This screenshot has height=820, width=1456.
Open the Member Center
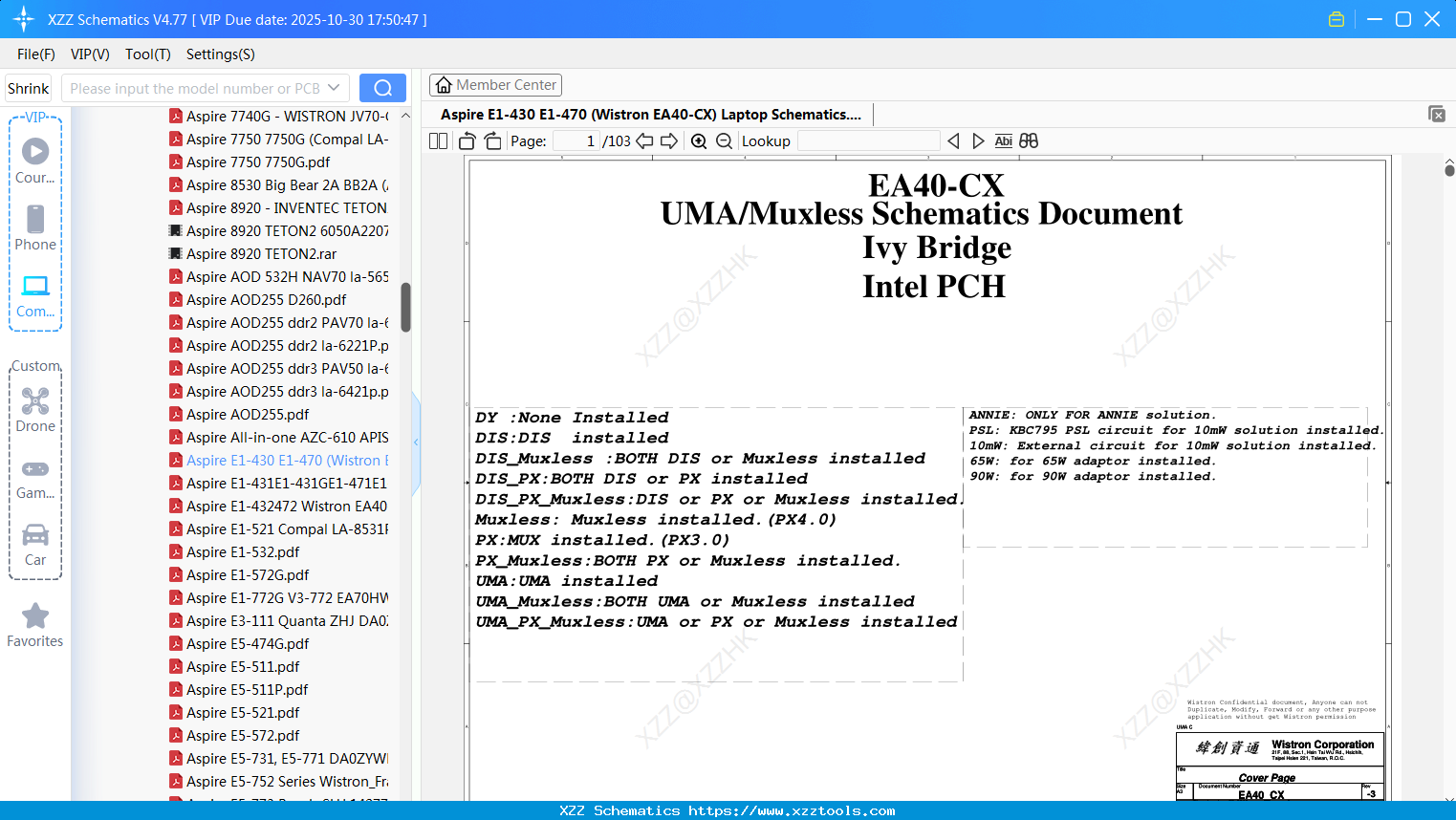[x=495, y=85]
